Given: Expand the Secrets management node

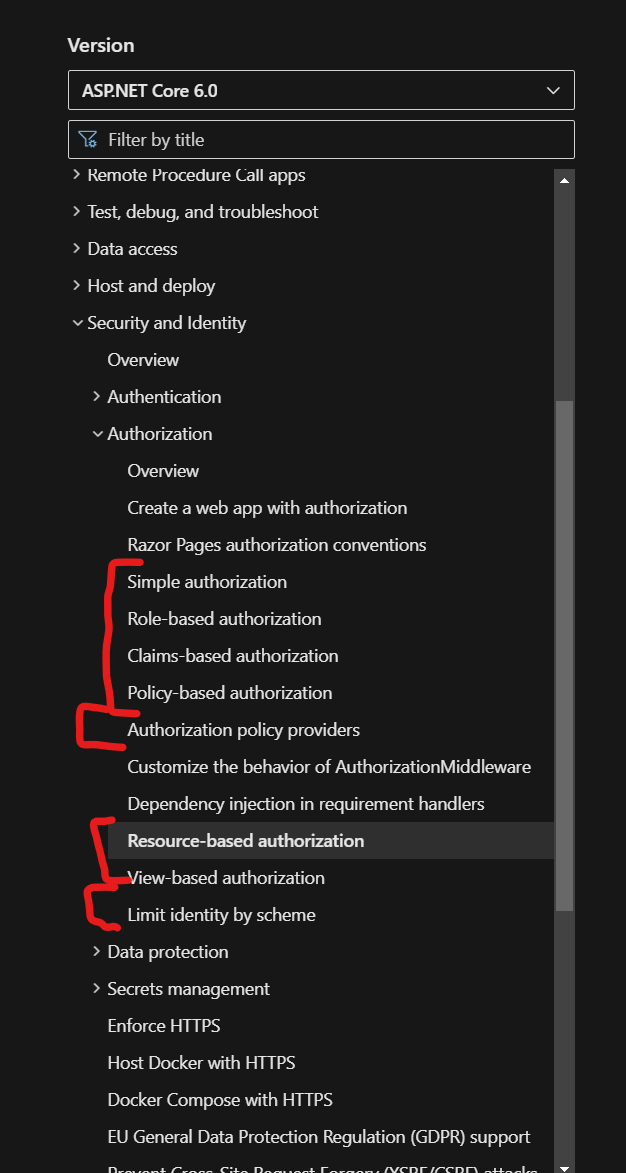Looking at the screenshot, I should (97, 989).
